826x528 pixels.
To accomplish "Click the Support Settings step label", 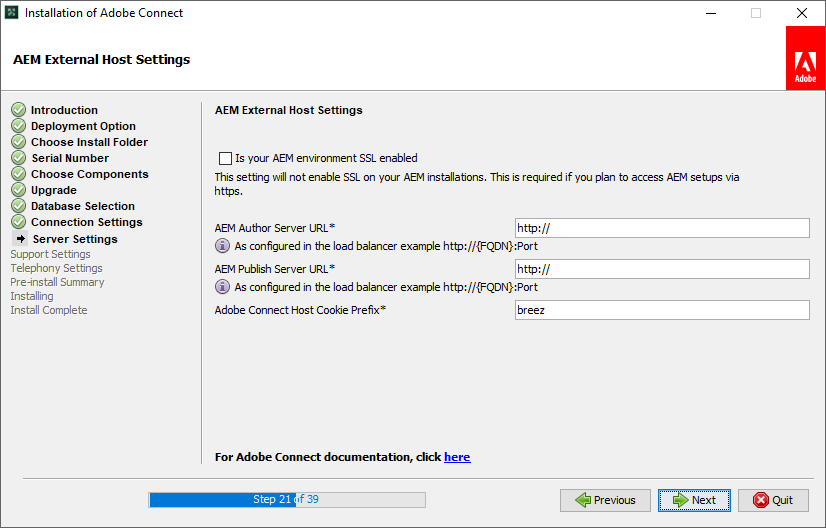I will [51, 254].
